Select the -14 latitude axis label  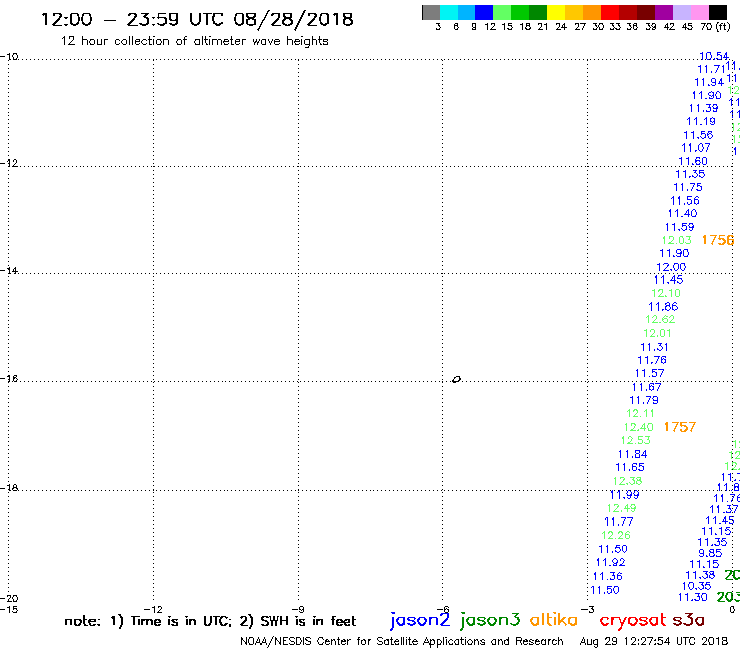pos(9,270)
